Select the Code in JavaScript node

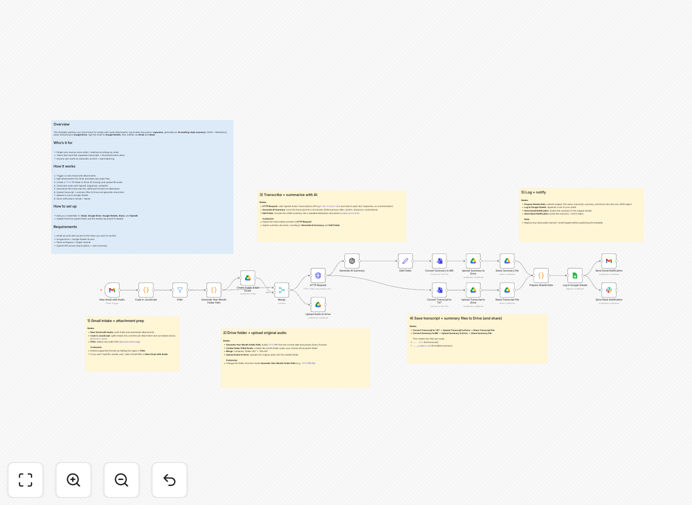[x=146, y=290]
